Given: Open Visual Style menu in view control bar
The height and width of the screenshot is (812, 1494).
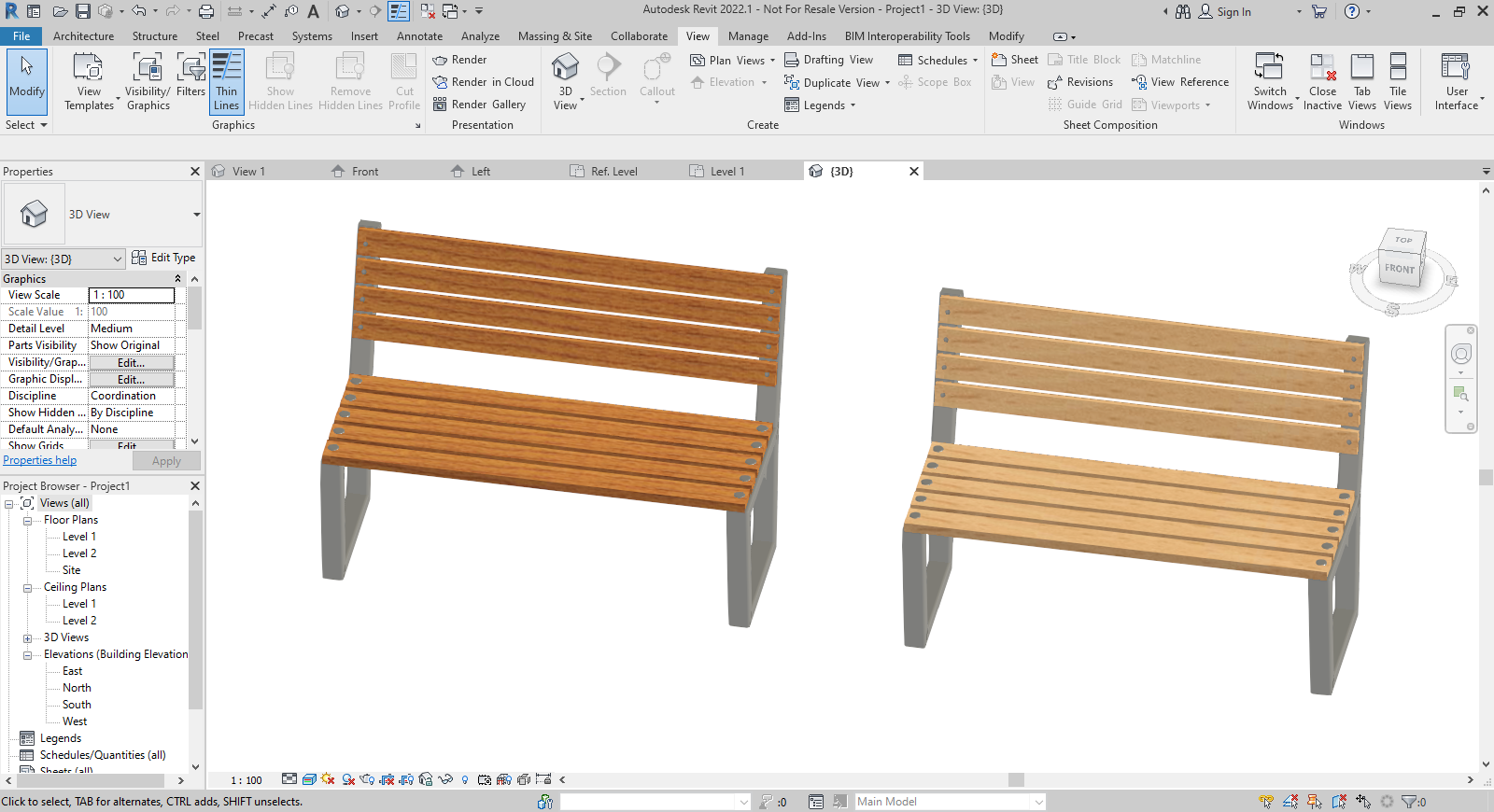Looking at the screenshot, I should coord(309,779).
